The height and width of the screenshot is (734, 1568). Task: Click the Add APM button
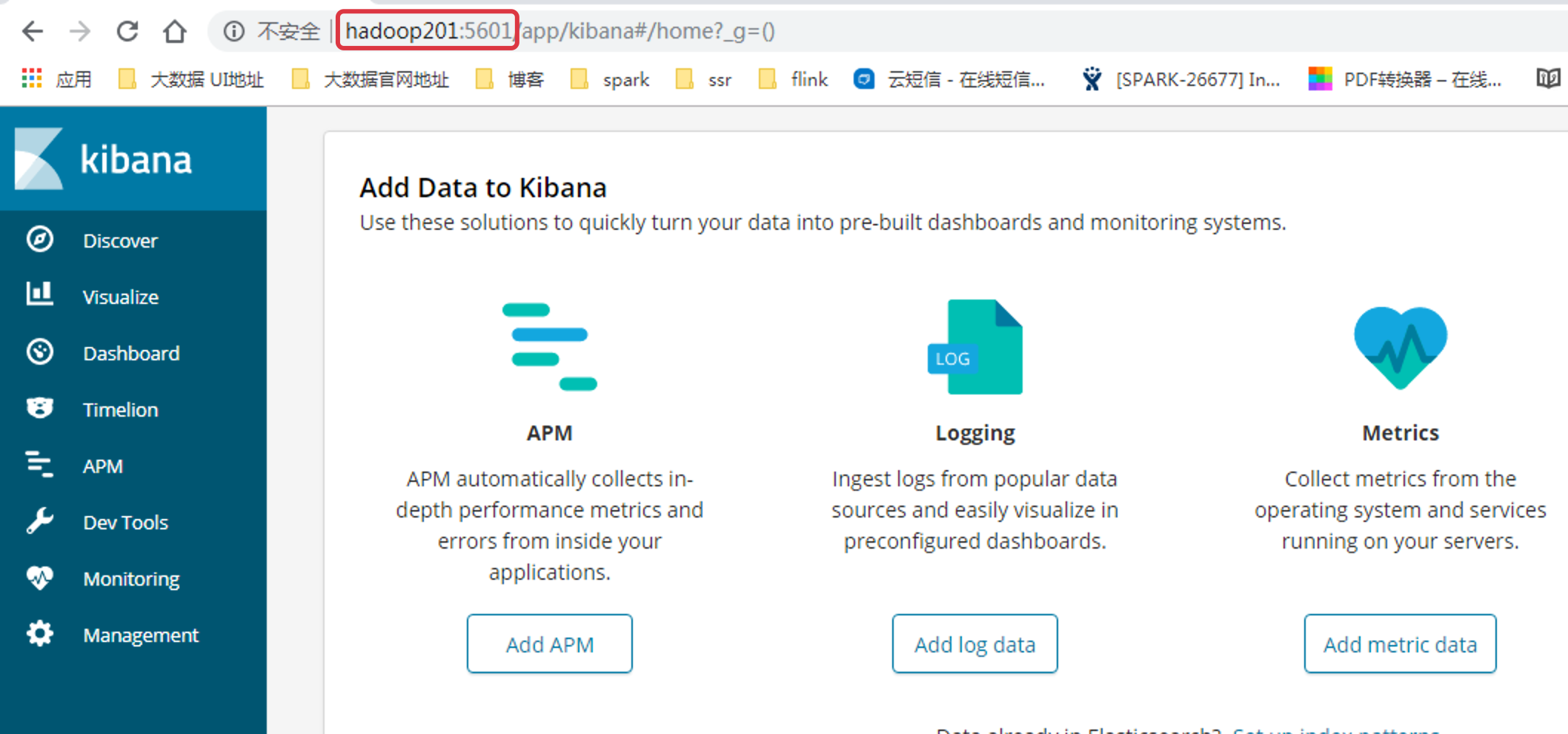[x=550, y=644]
